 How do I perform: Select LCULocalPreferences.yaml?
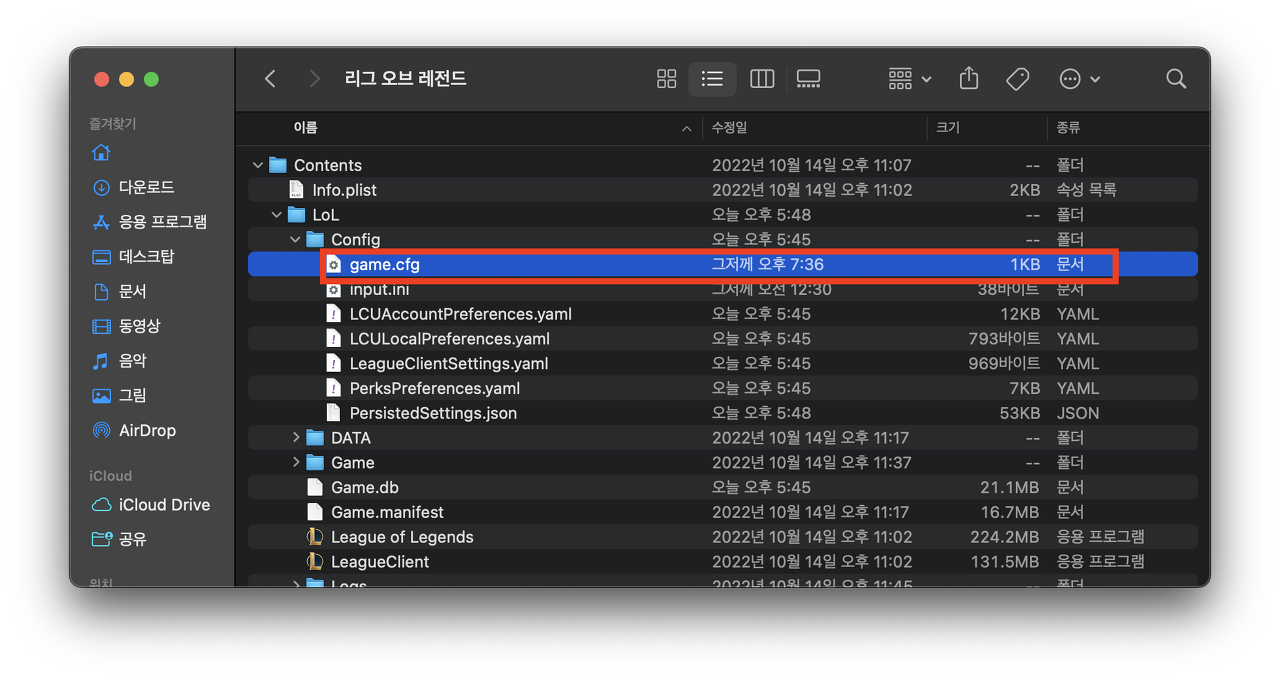[723, 339]
